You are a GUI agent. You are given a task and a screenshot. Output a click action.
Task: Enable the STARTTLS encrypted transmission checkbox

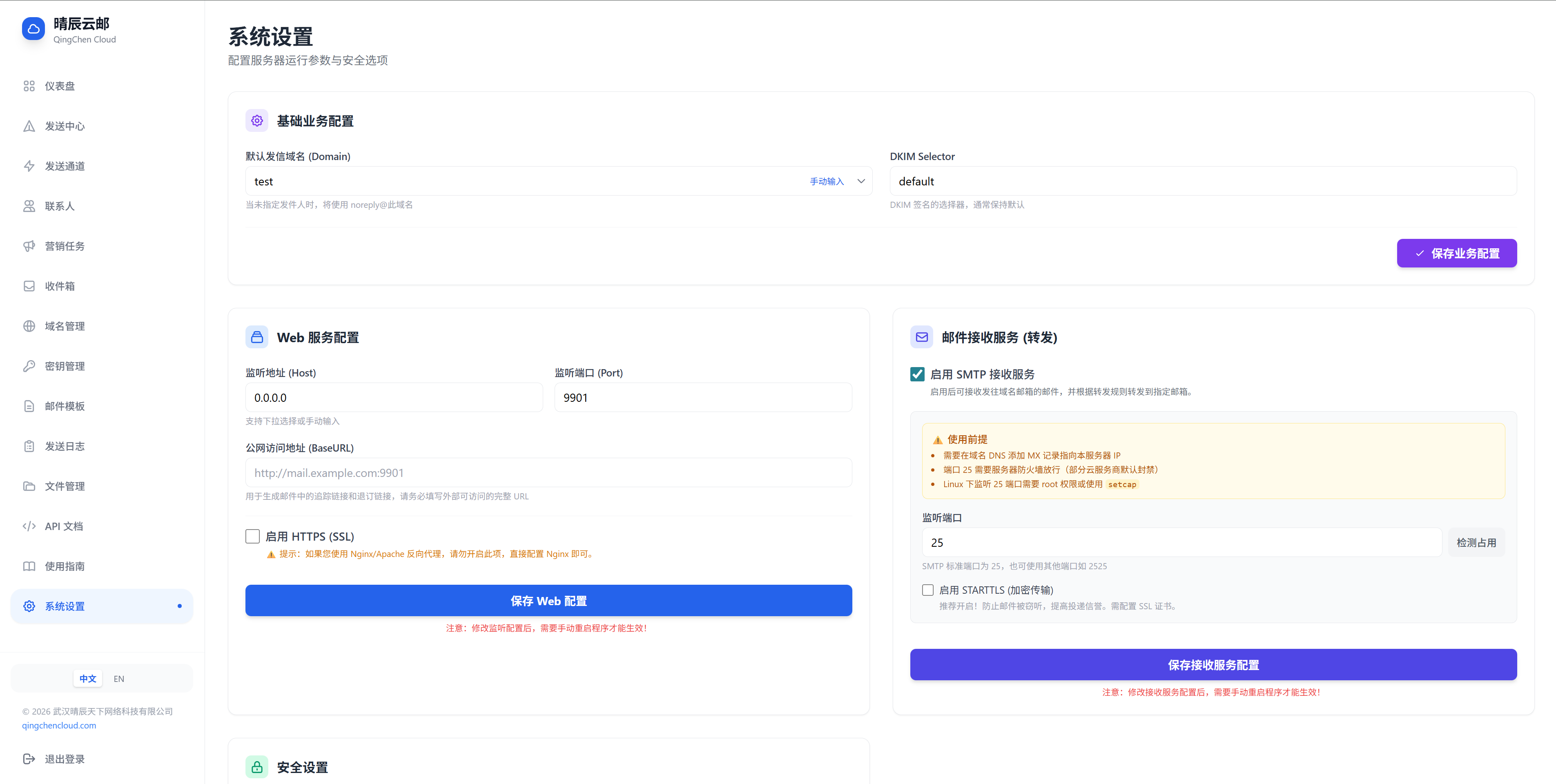(x=928, y=590)
